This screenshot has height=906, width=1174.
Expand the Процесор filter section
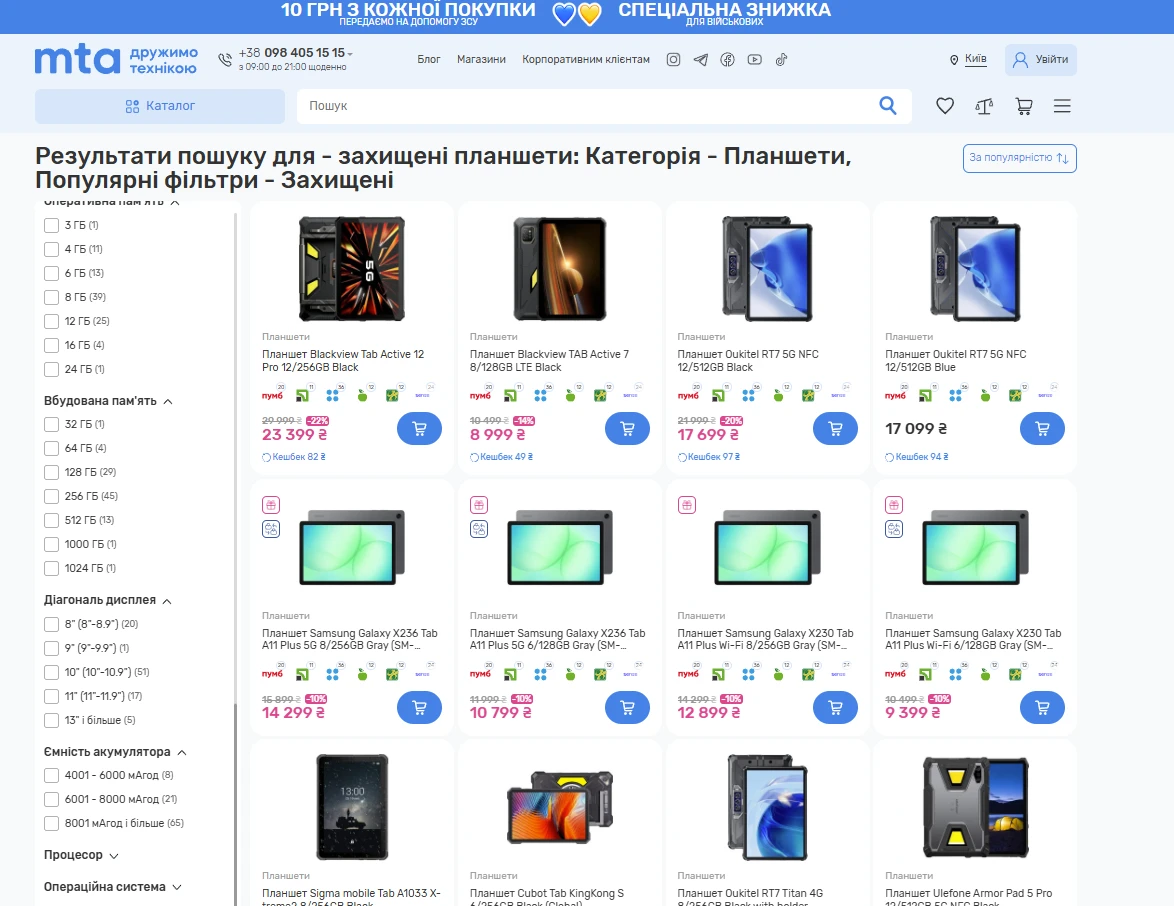[81, 856]
